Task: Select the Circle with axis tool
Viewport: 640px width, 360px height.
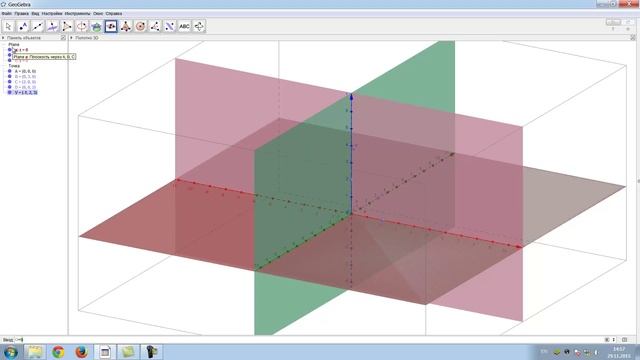Action: pyautogui.click(x=82, y=27)
